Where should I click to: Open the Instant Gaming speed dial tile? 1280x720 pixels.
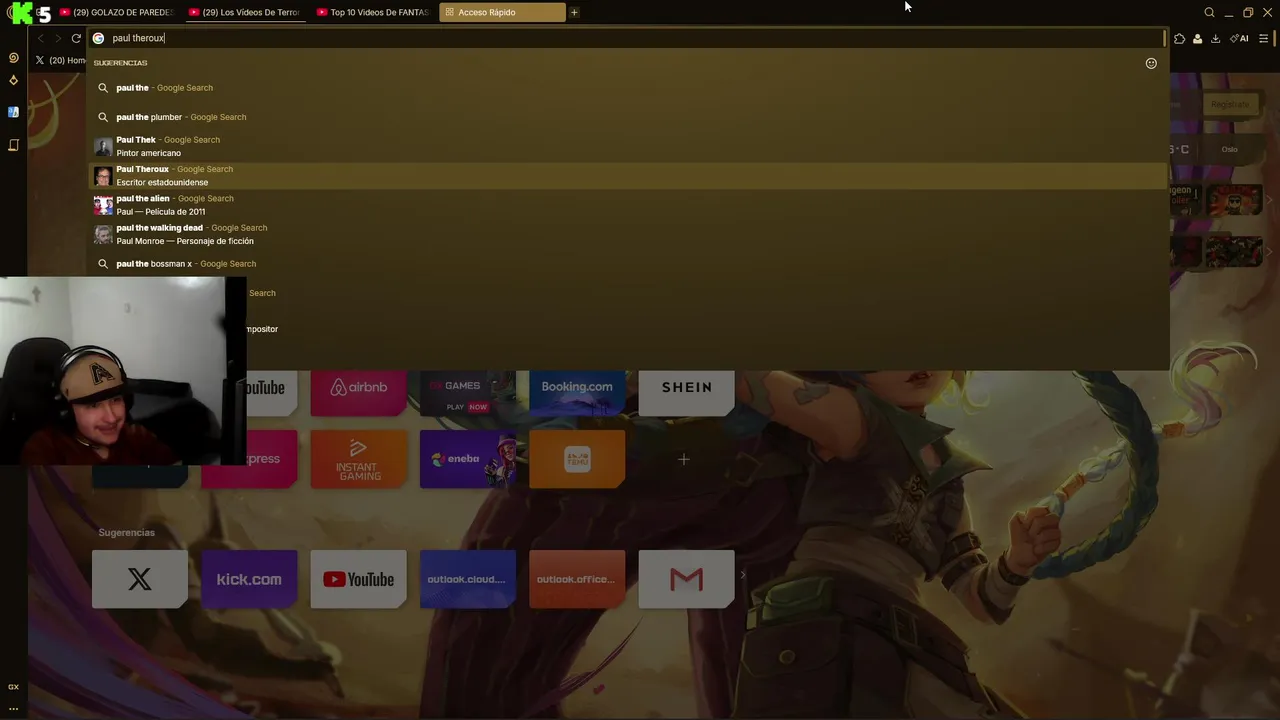[358, 459]
